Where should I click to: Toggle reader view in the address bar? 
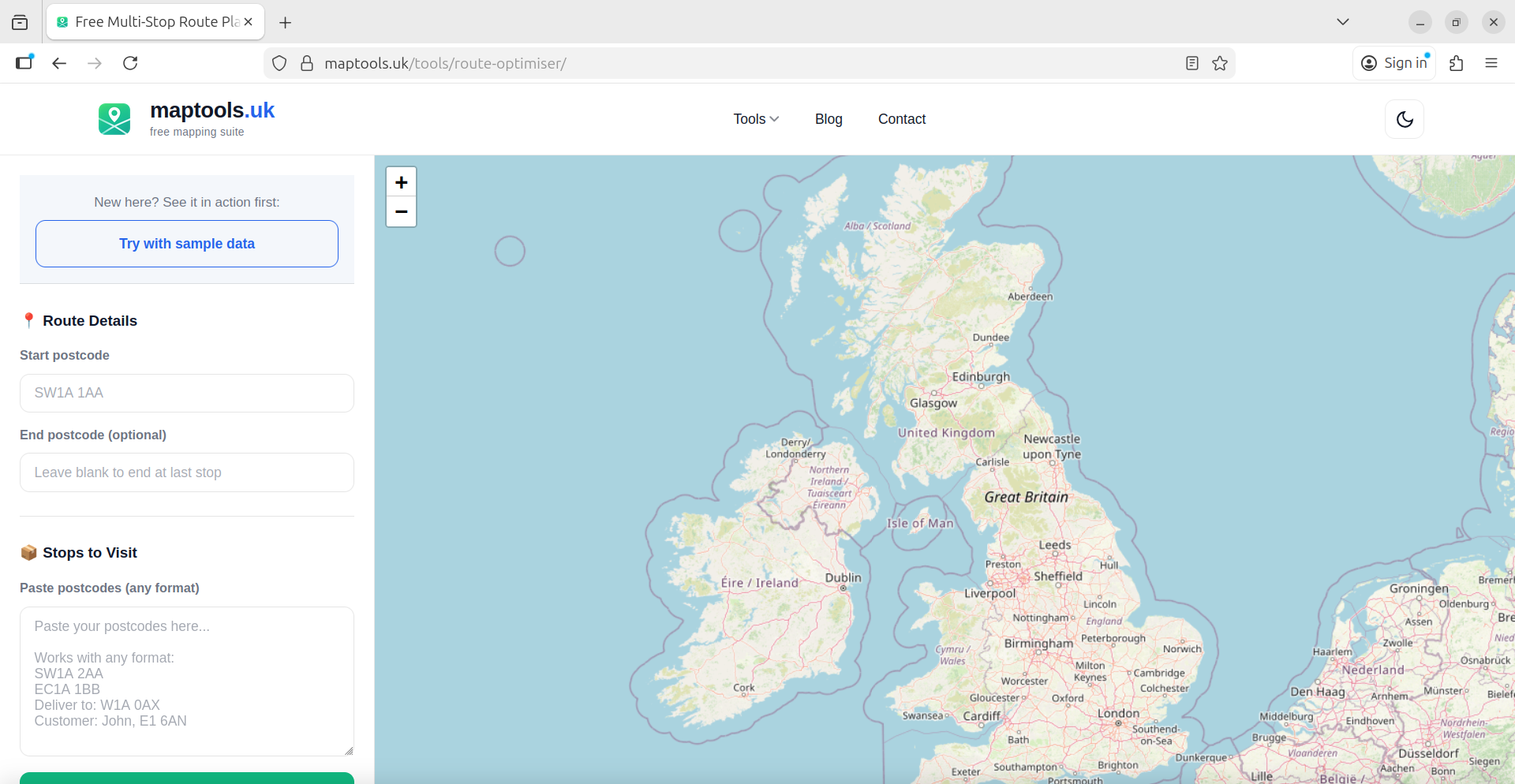(1191, 63)
